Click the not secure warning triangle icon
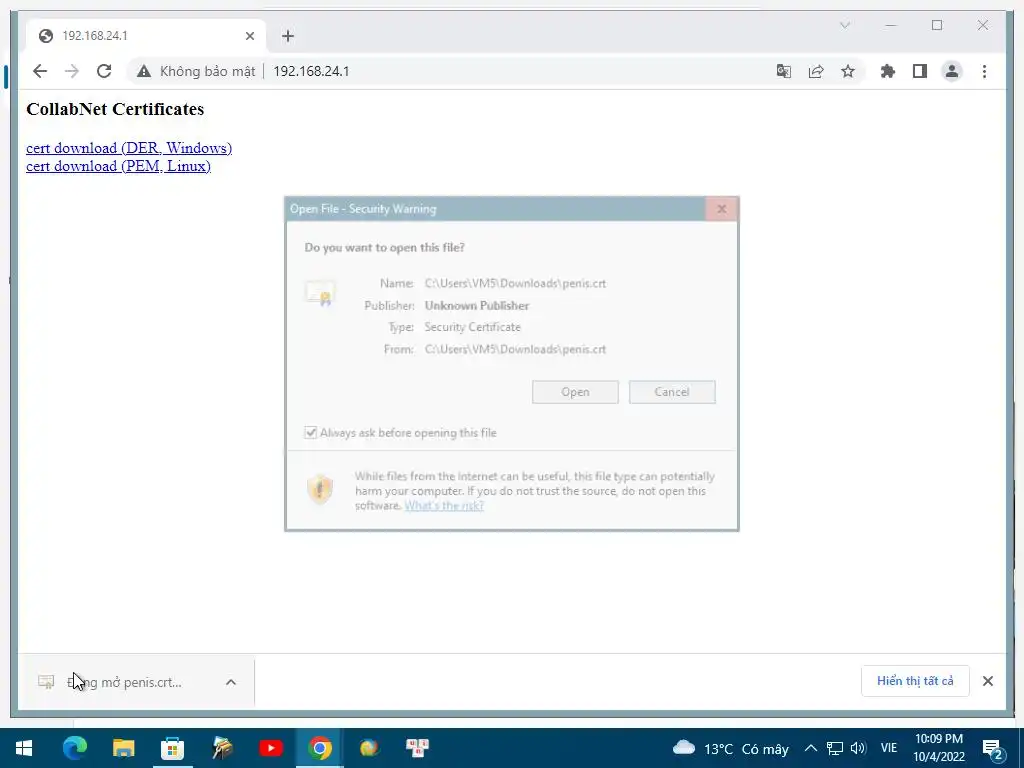Viewport: 1024px width, 768px height. point(144,71)
